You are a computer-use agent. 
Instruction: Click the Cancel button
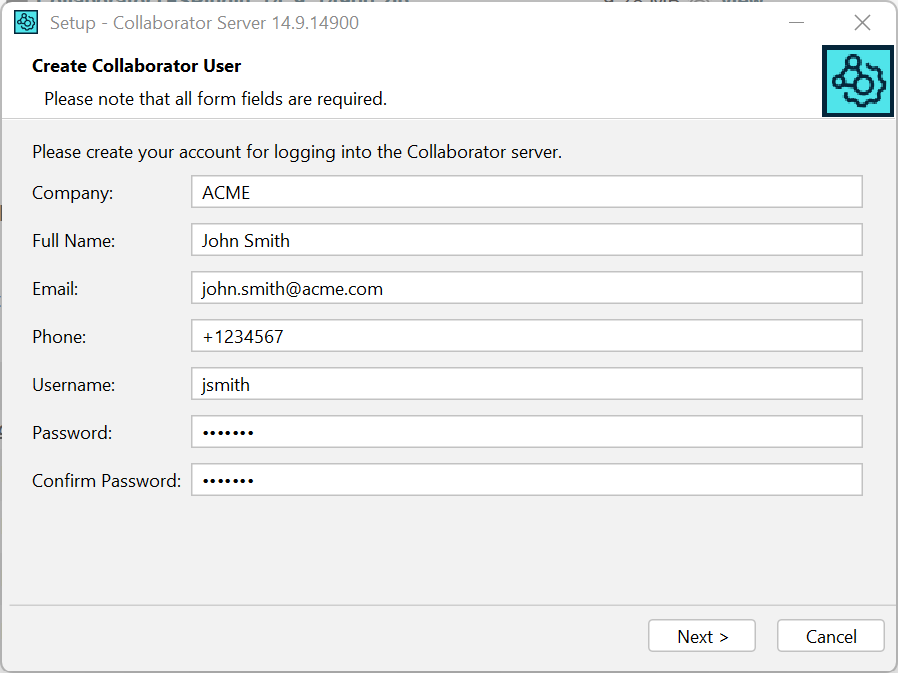(x=830, y=635)
